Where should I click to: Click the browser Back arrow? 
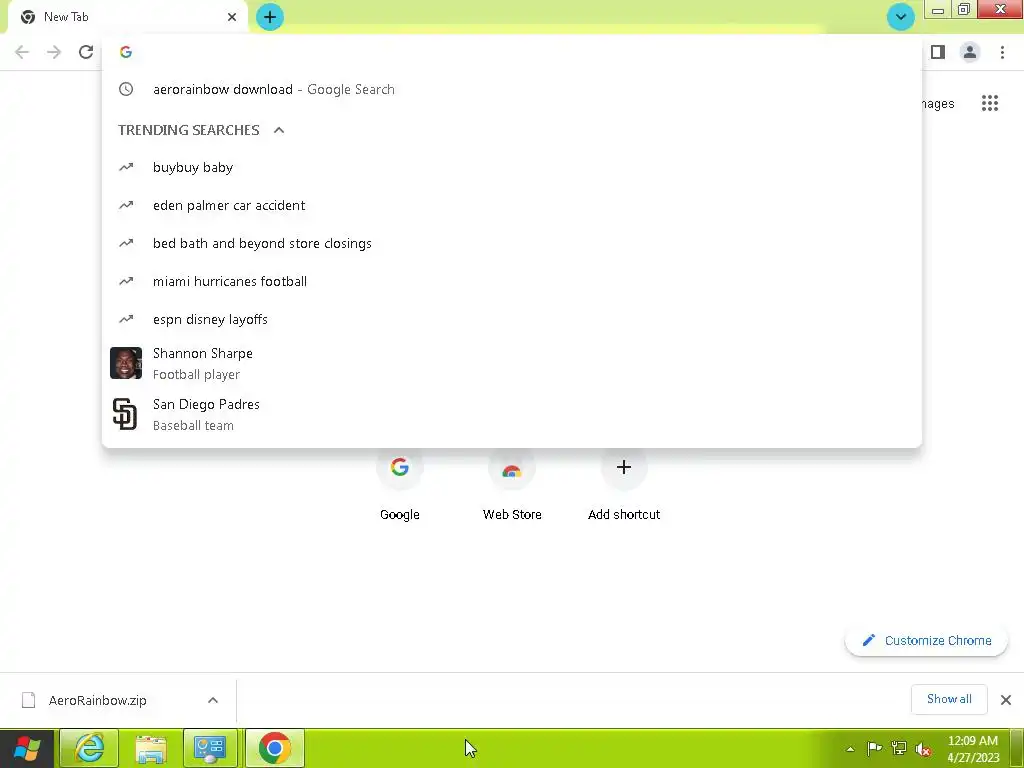point(22,52)
